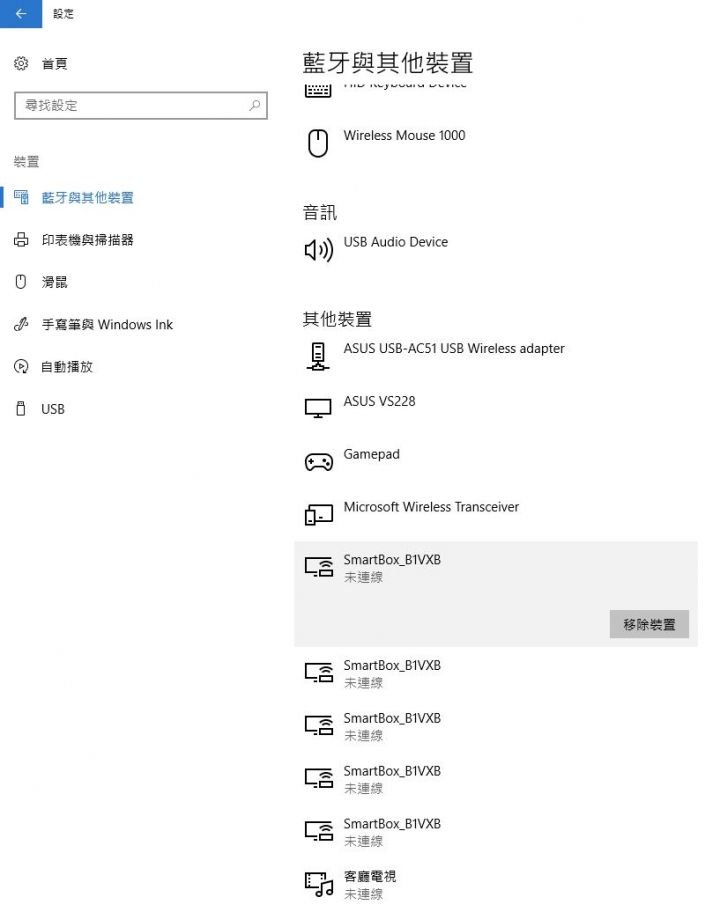Viewport: 720px width, 912px height.
Task: Click the Gamepad controller icon
Action: tap(318, 462)
